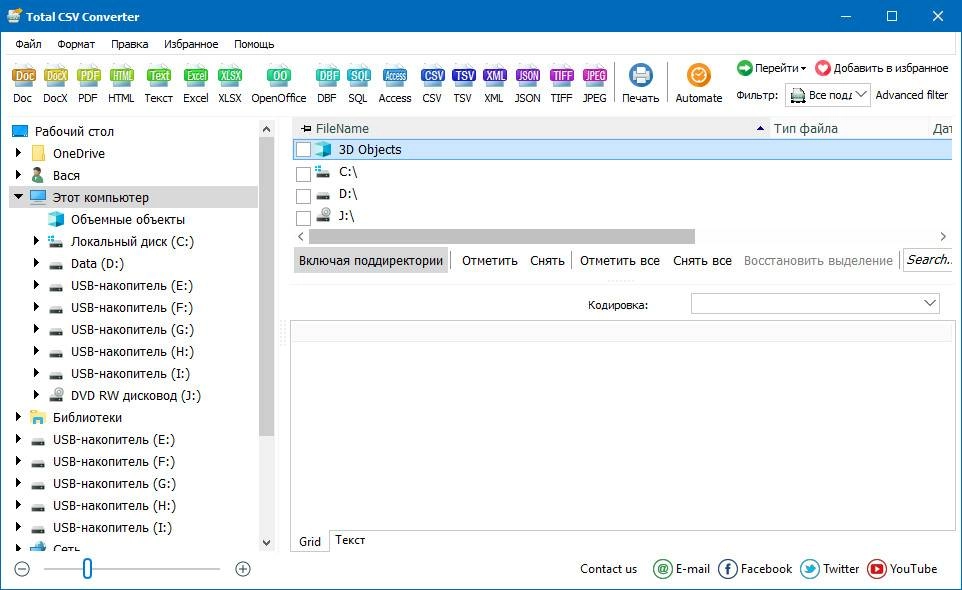Viewport: 962px width, 590px height.
Task: Open the Advanced filter link
Action: tap(912, 95)
